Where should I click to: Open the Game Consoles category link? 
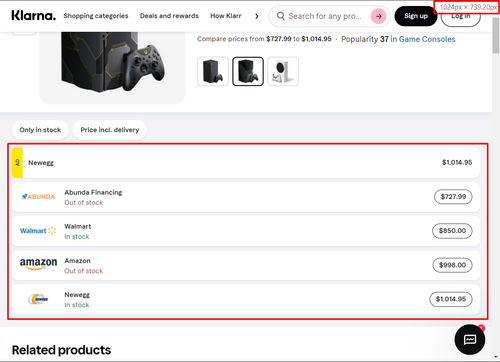pos(427,39)
